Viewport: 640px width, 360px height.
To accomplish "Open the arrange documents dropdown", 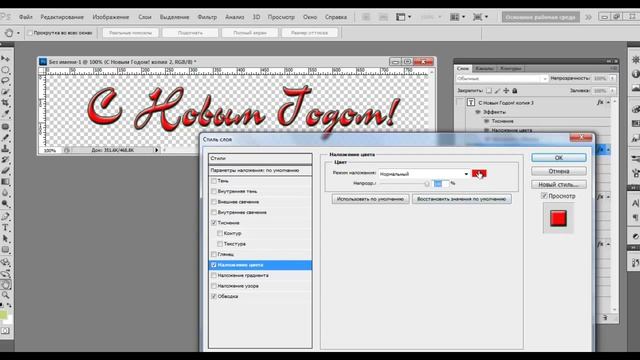I will pyautogui.click(x=459, y=17).
